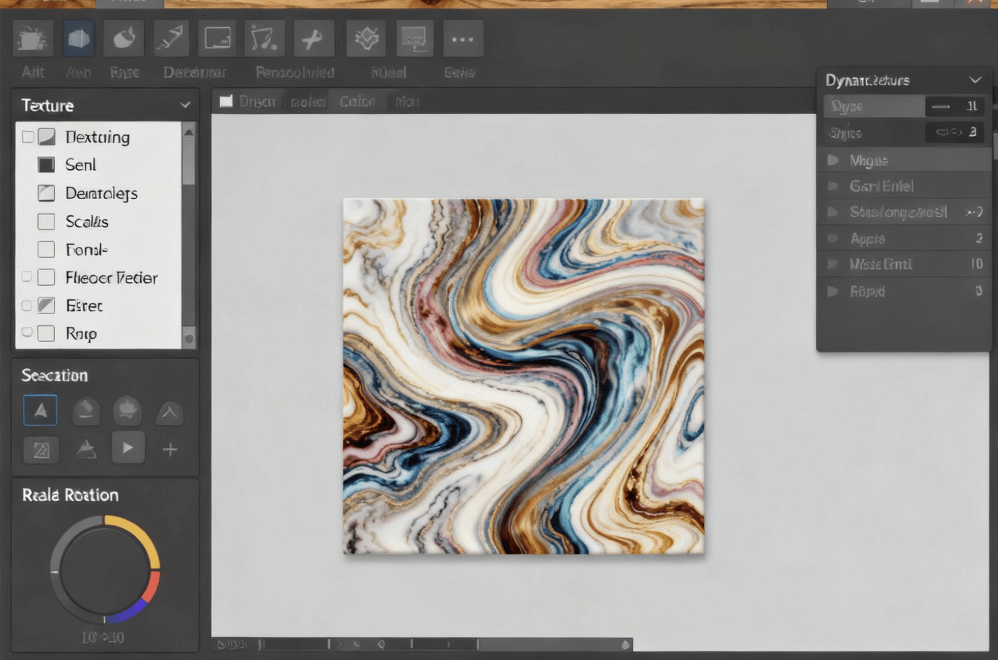Viewport: 998px width, 660px height.
Task: Toggle the Rorp checkbox in Texture list
Action: 46,334
